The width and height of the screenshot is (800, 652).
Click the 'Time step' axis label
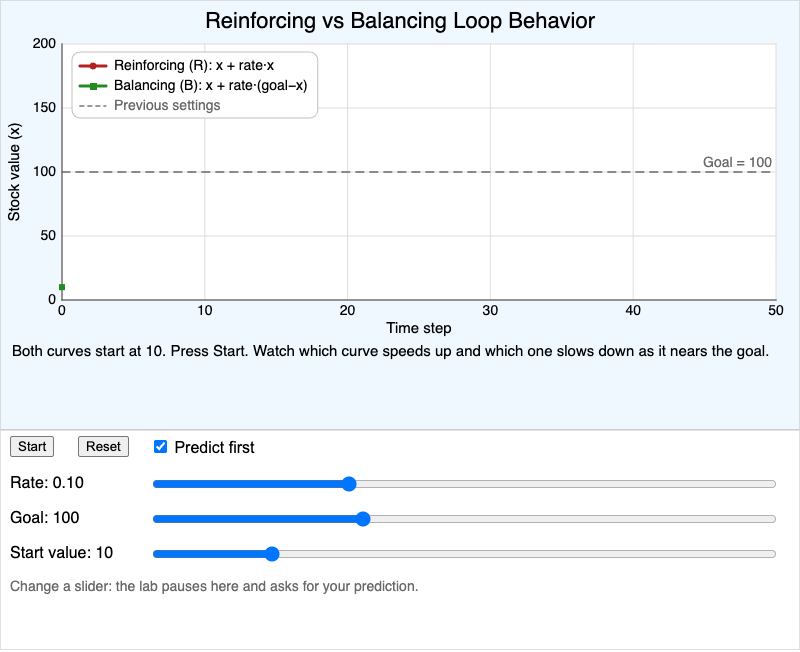(418, 328)
